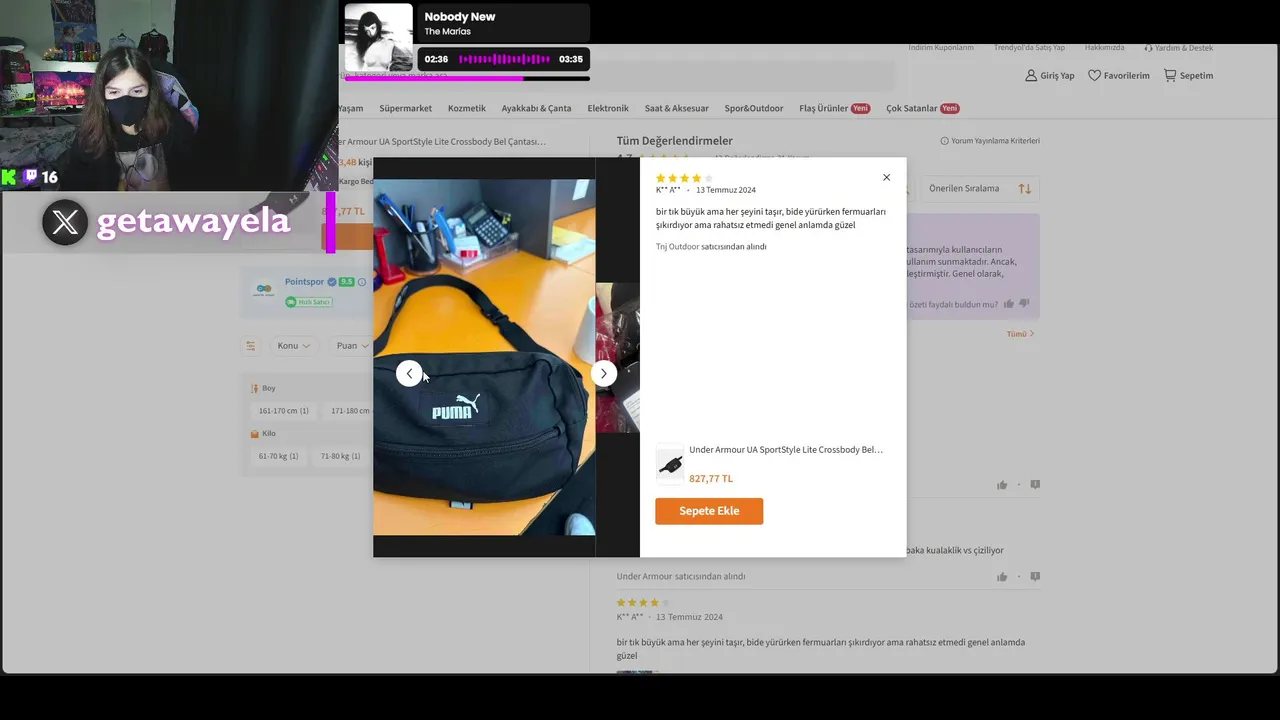Image resolution: width=1280 pixels, height=720 pixels.
Task: Thumbs up the review above the kualaklik review
Action: pyautogui.click(x=1002, y=485)
